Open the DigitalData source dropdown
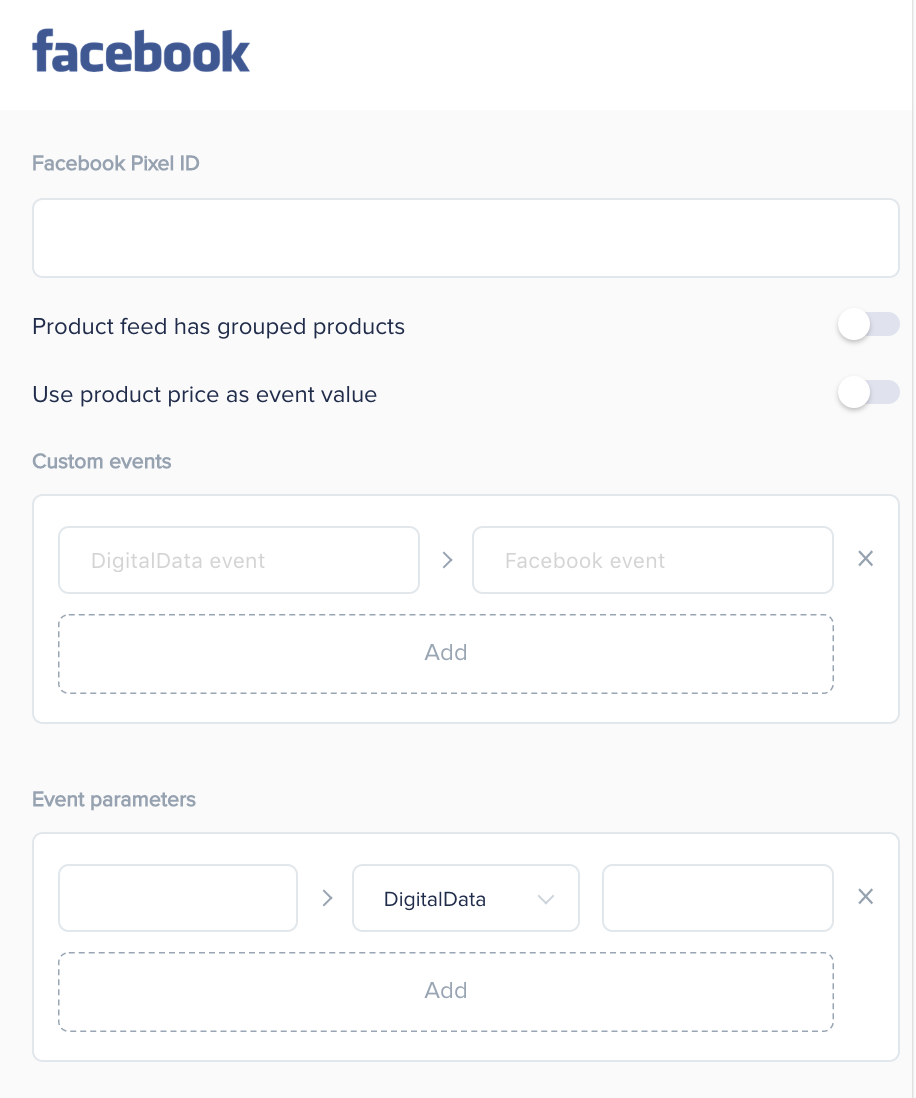This screenshot has height=1098, width=916. coord(466,898)
